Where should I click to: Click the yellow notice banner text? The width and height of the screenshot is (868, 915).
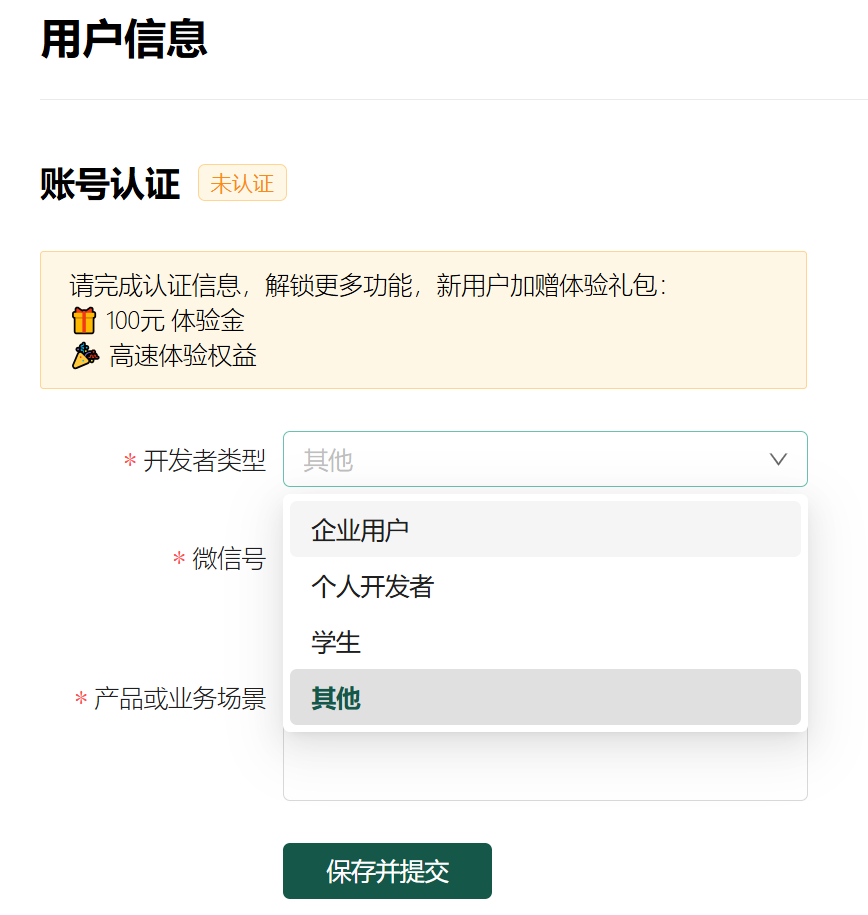[x=368, y=285]
